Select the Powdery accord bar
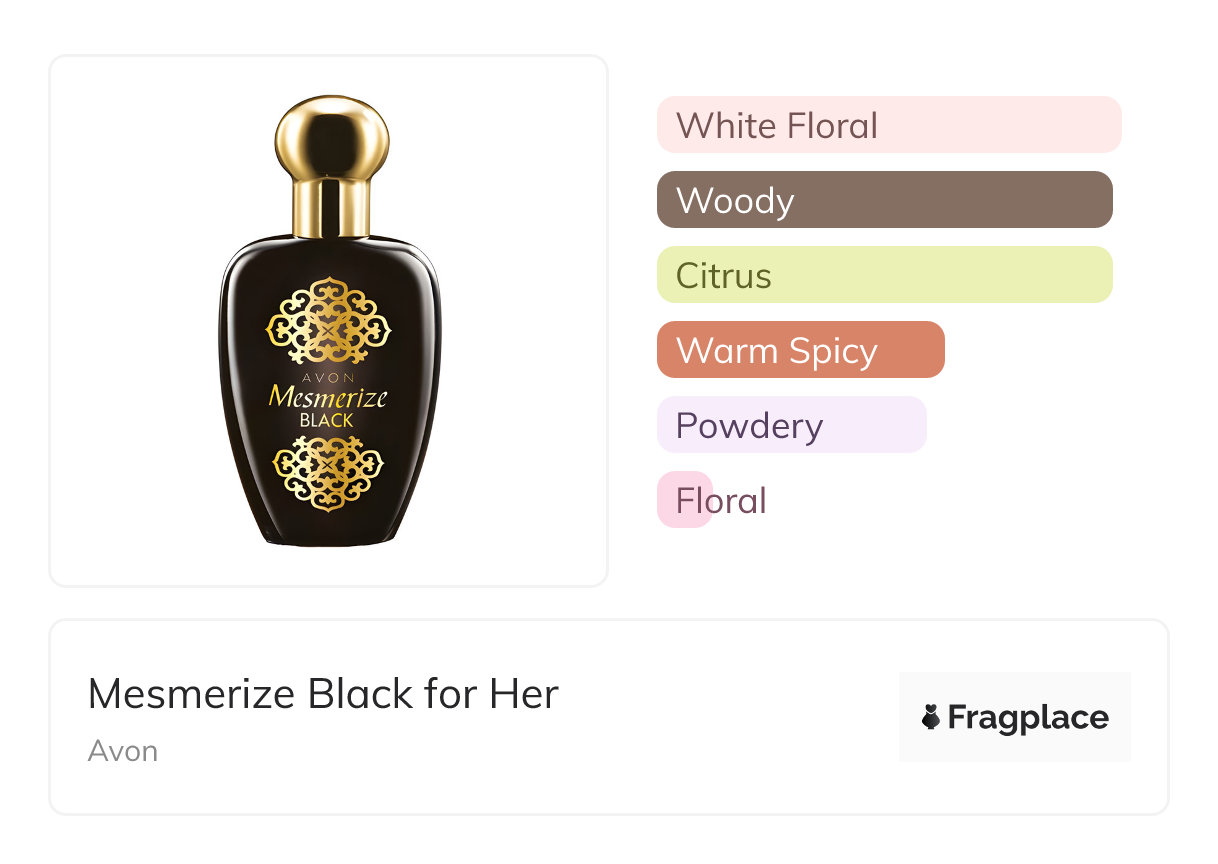Viewport: 1218px width, 864px height. 791,425
